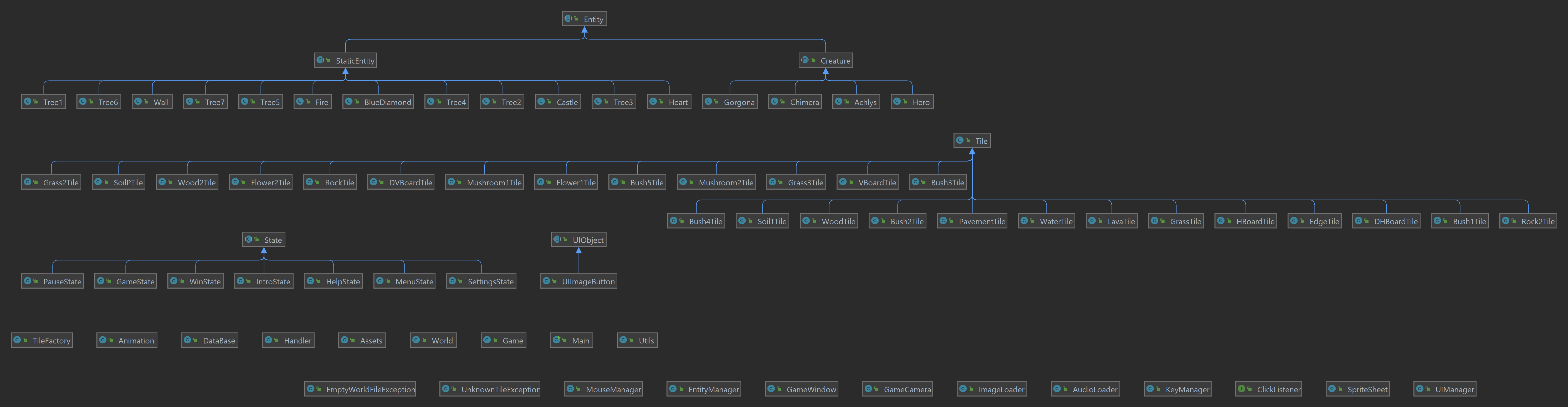Select the SettingsState node

click(x=481, y=281)
